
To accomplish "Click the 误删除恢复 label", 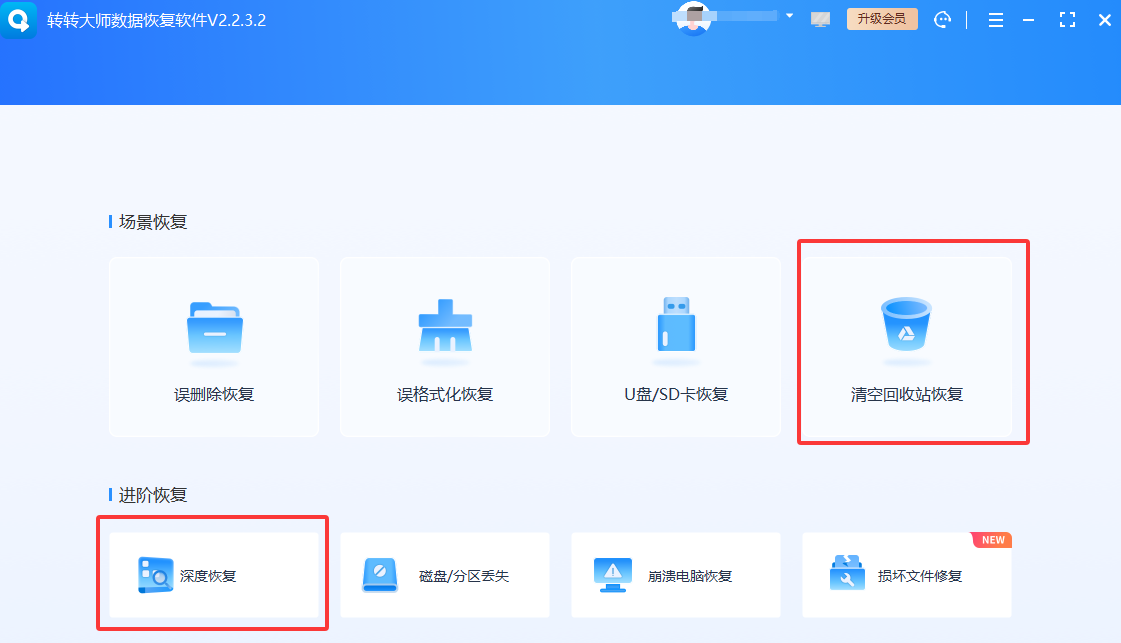I will click(x=214, y=394).
